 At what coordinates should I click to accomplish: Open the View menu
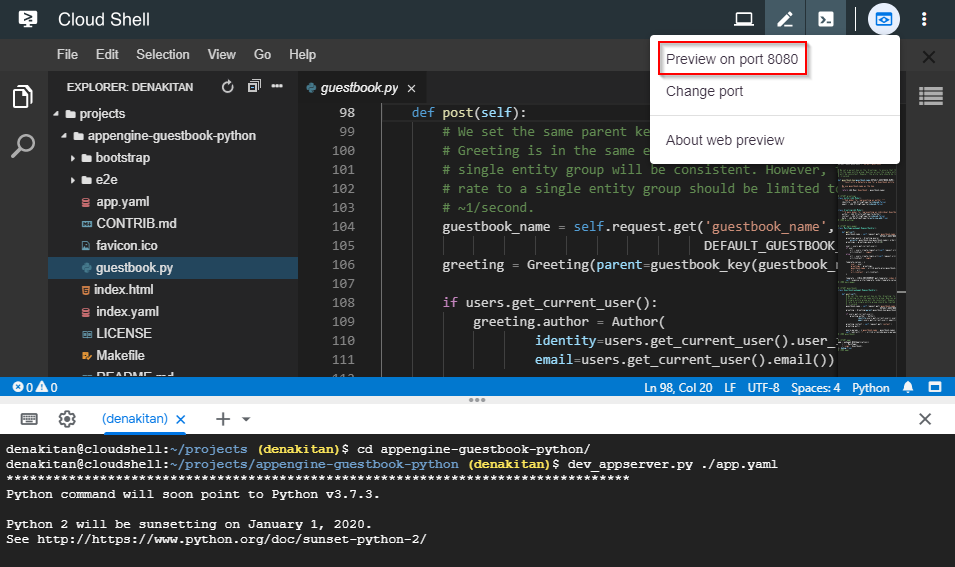(222, 55)
